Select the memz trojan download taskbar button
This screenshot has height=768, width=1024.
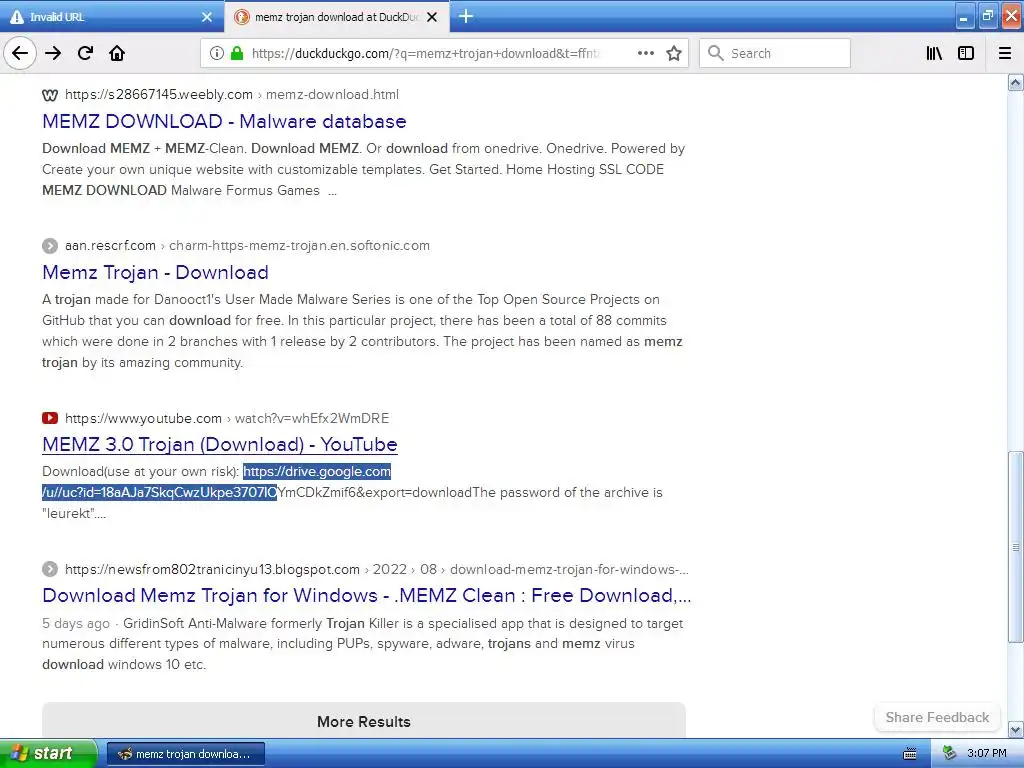coord(185,754)
